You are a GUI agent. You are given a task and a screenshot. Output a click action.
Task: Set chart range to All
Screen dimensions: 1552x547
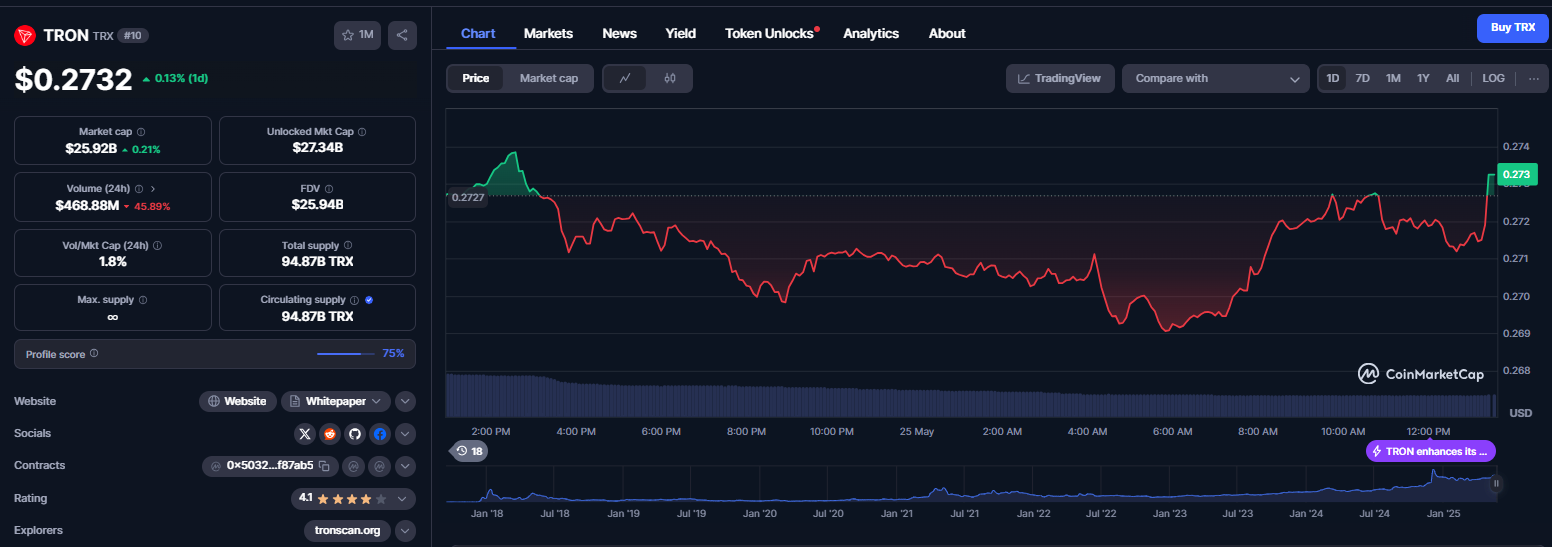[1452, 78]
